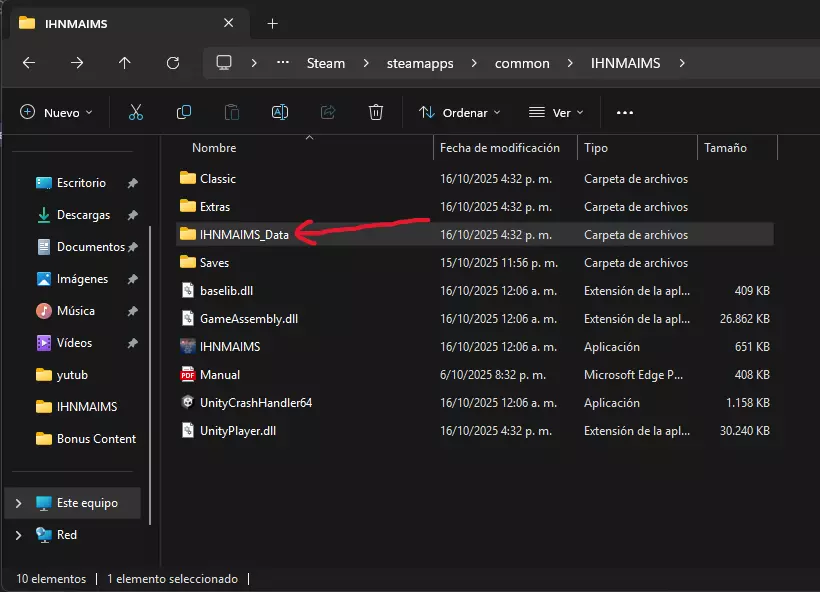Sort files by Fecha de modificación column

500,148
